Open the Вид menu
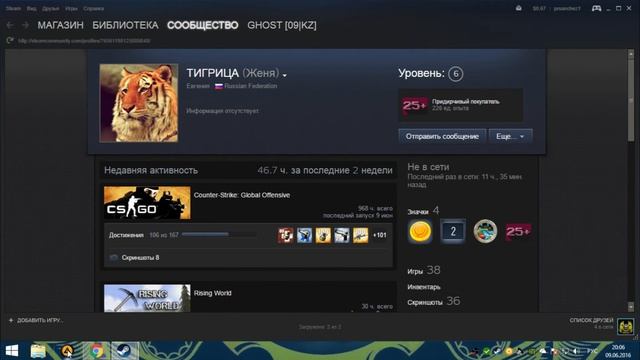This screenshot has height=360, width=640. pyautogui.click(x=31, y=8)
